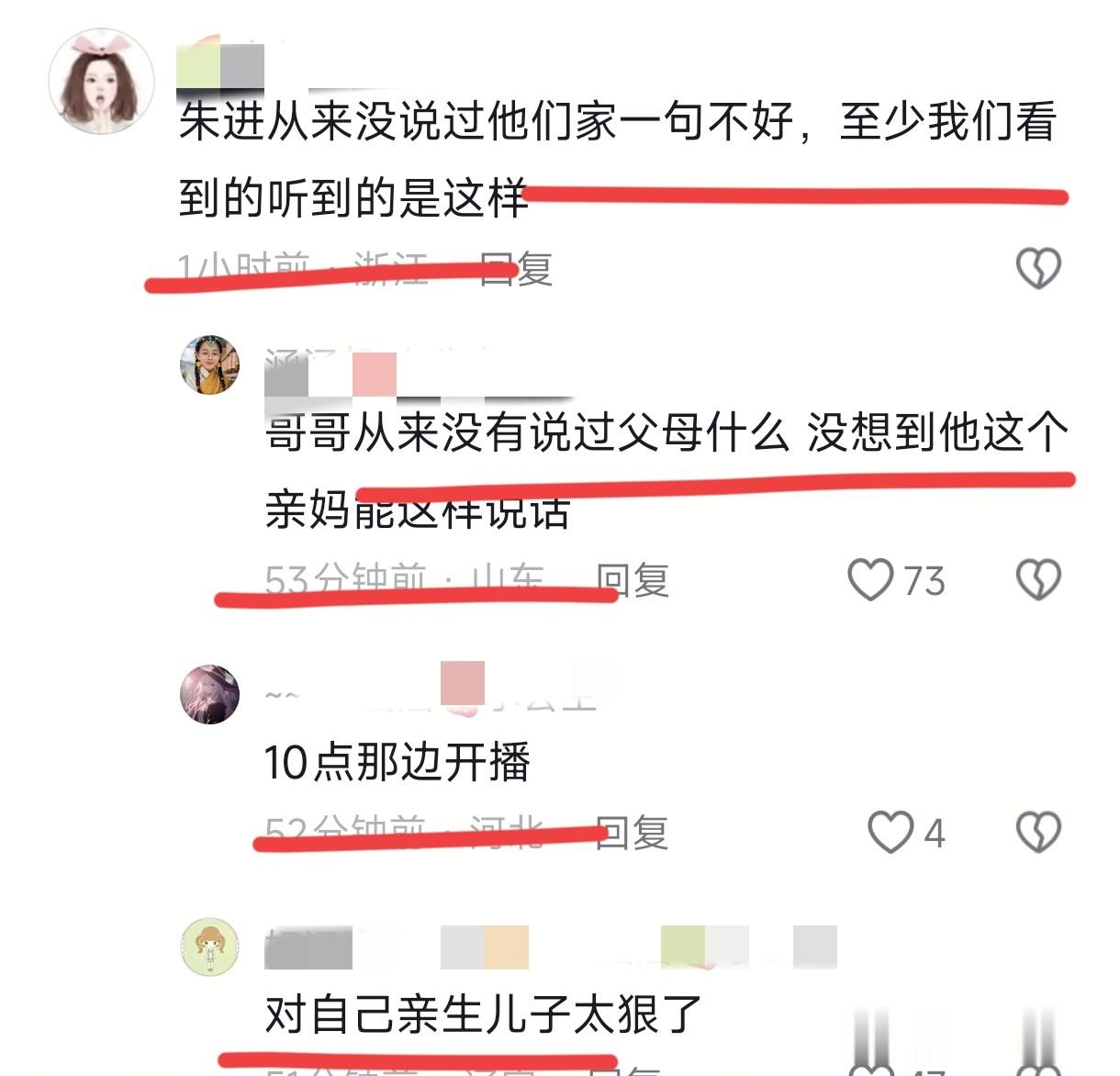Select the comment text 哥哥从来没有说过父母什么

pos(527,432)
